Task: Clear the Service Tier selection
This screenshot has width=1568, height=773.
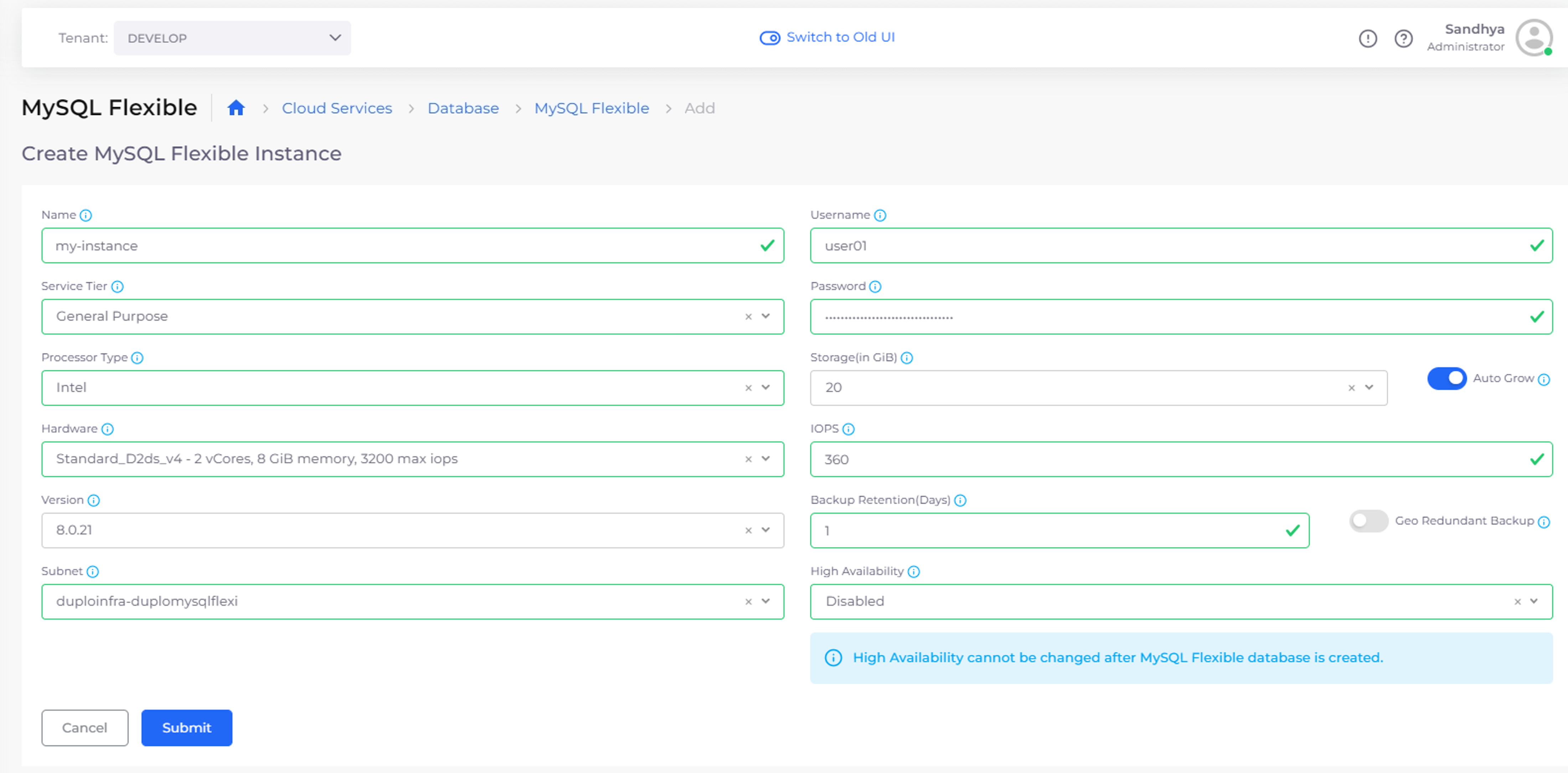Action: 749,316
